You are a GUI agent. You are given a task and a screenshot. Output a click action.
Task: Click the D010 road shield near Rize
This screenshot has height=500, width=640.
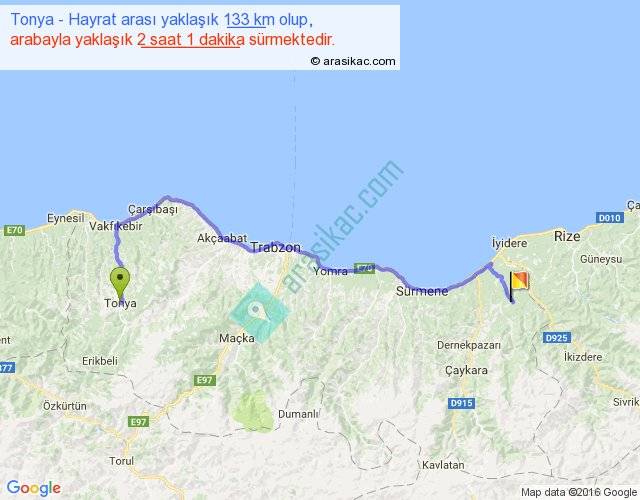point(609,217)
